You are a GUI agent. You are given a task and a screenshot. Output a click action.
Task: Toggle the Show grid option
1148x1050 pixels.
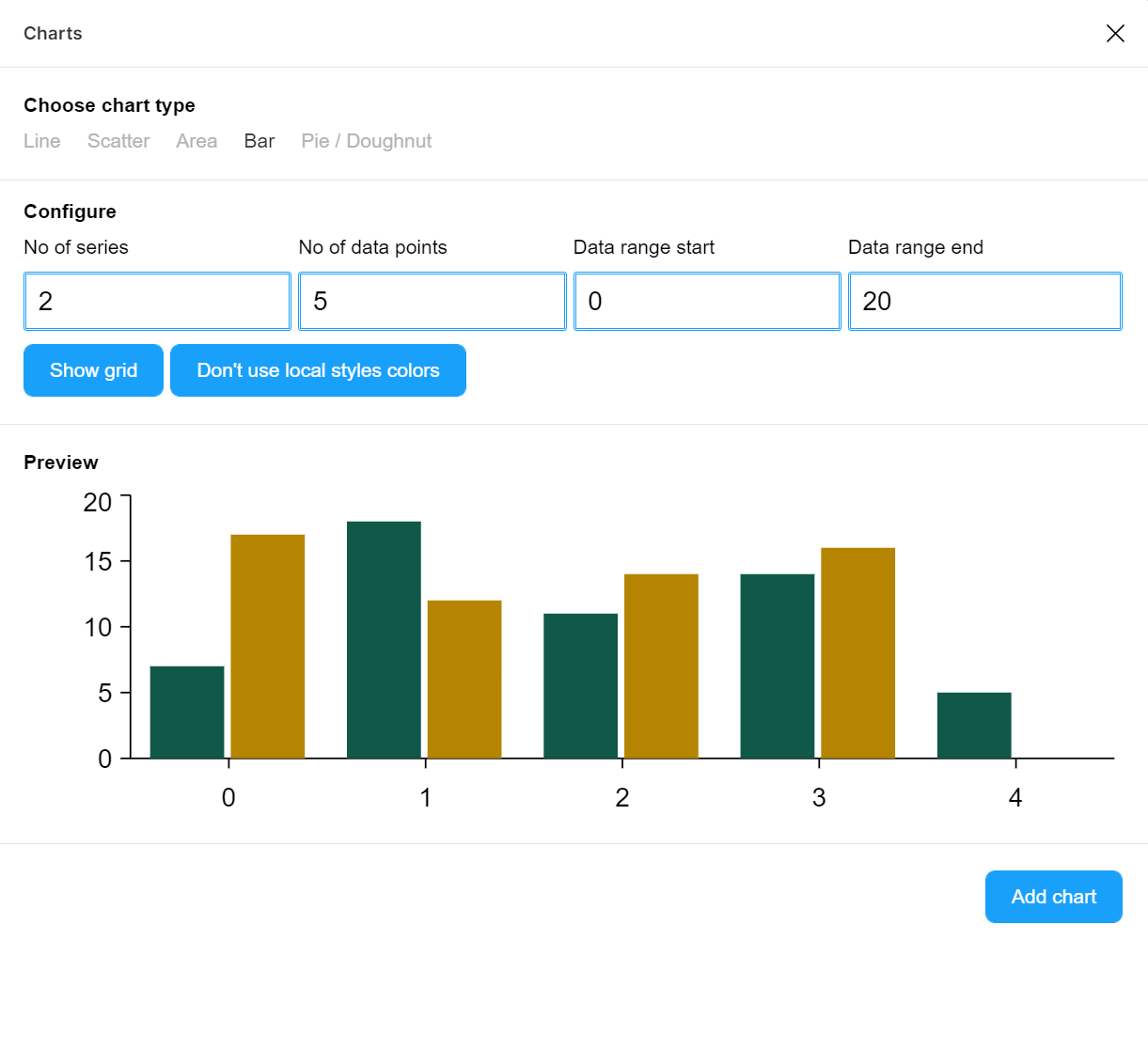tap(93, 370)
